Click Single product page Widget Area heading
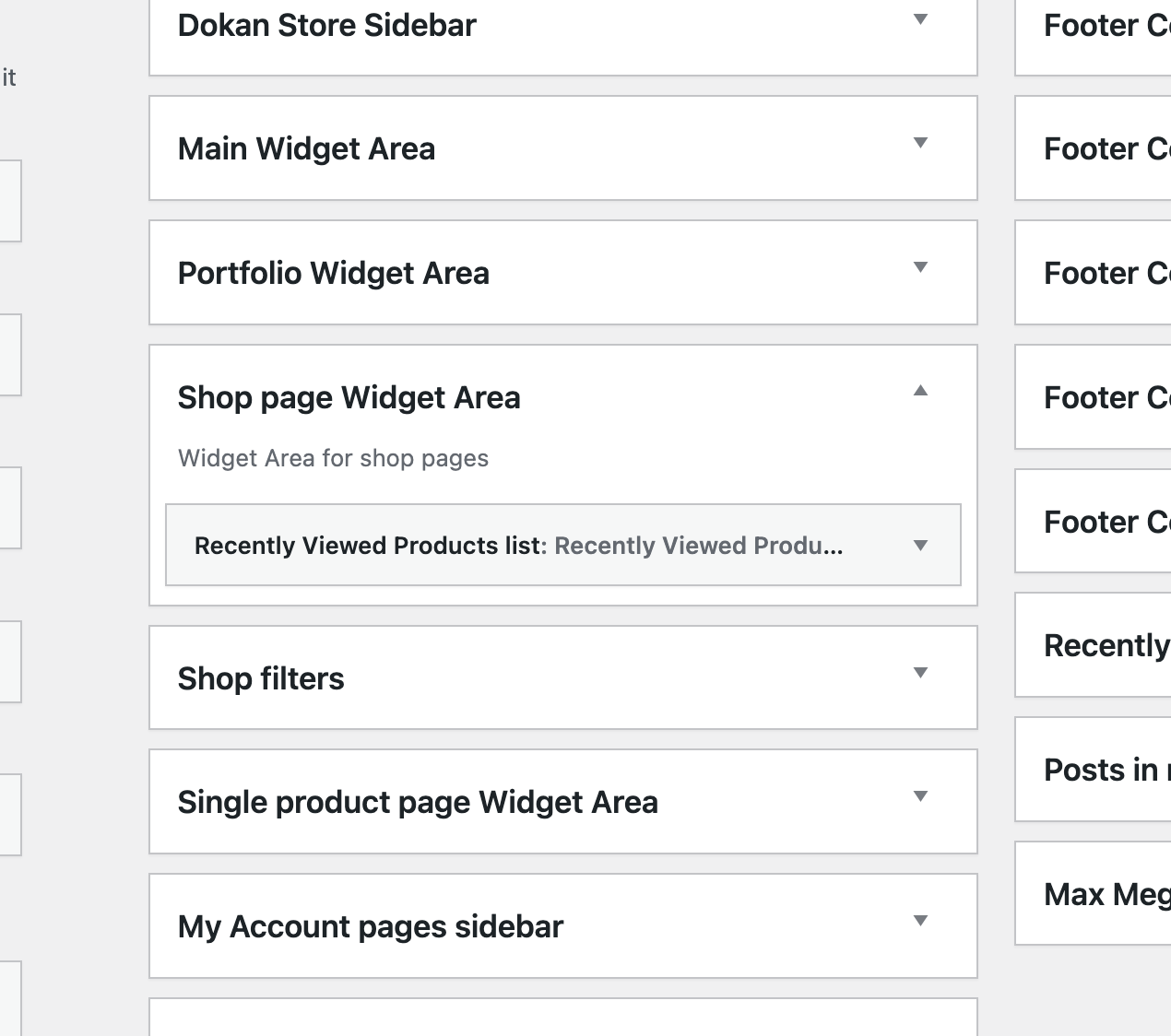Viewport: 1171px width, 1036px height. click(x=418, y=803)
